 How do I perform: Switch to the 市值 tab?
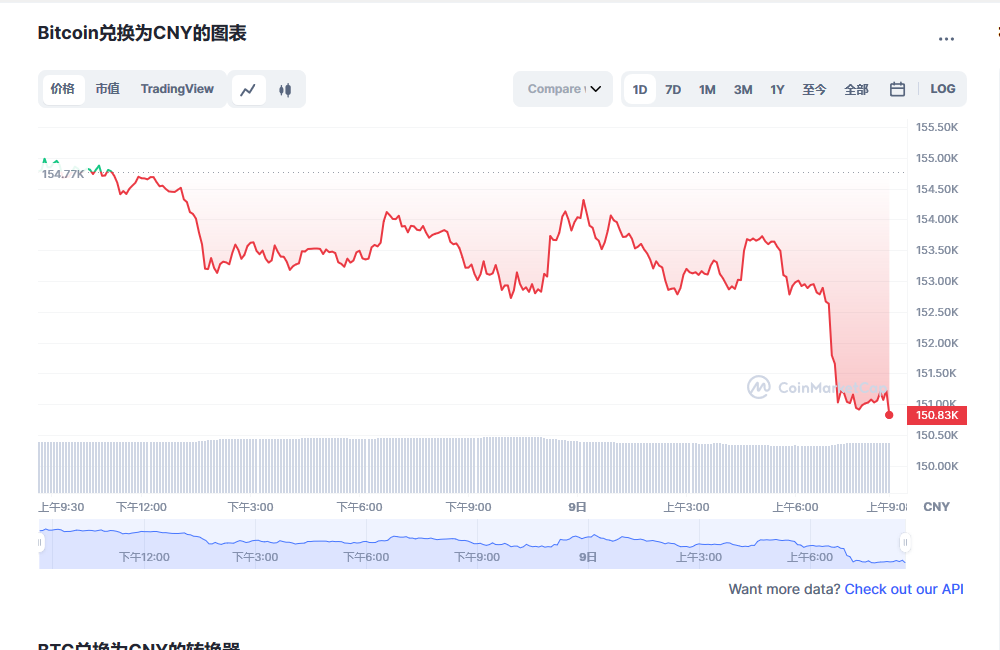click(107, 89)
